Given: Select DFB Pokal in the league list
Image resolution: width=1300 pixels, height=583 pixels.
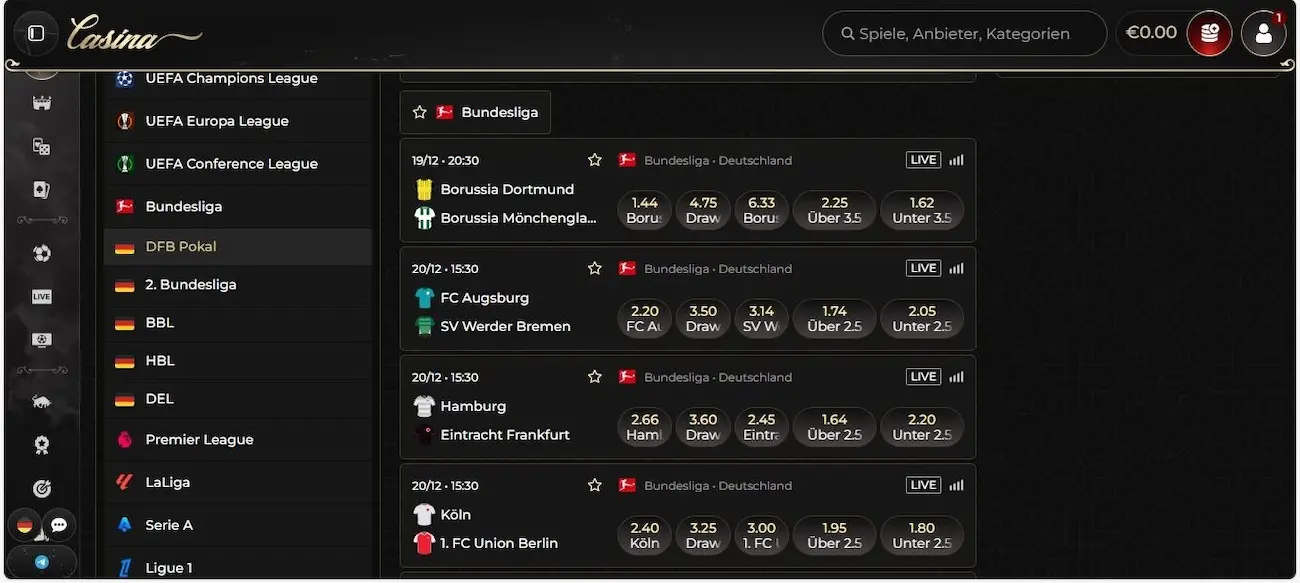Looking at the screenshot, I should pos(180,246).
